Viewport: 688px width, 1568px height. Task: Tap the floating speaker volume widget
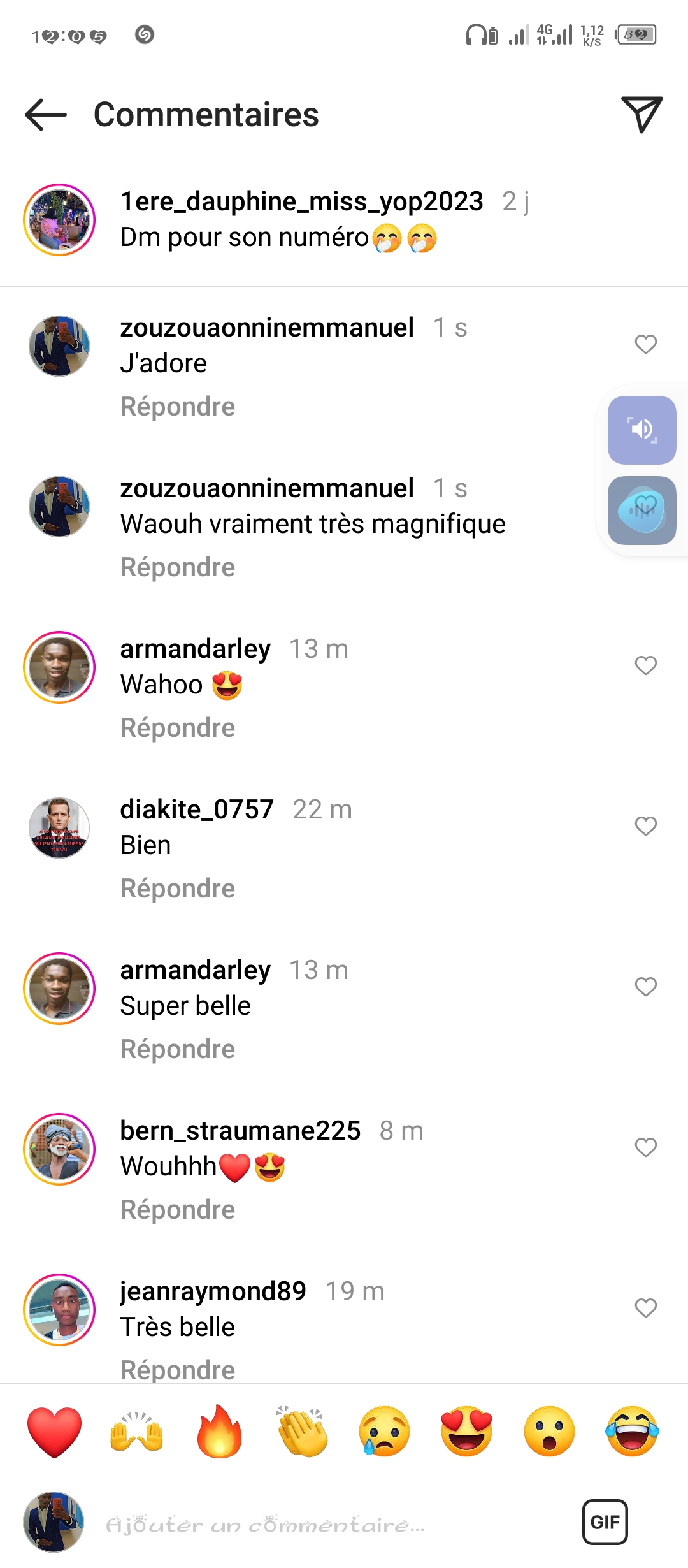click(x=642, y=430)
